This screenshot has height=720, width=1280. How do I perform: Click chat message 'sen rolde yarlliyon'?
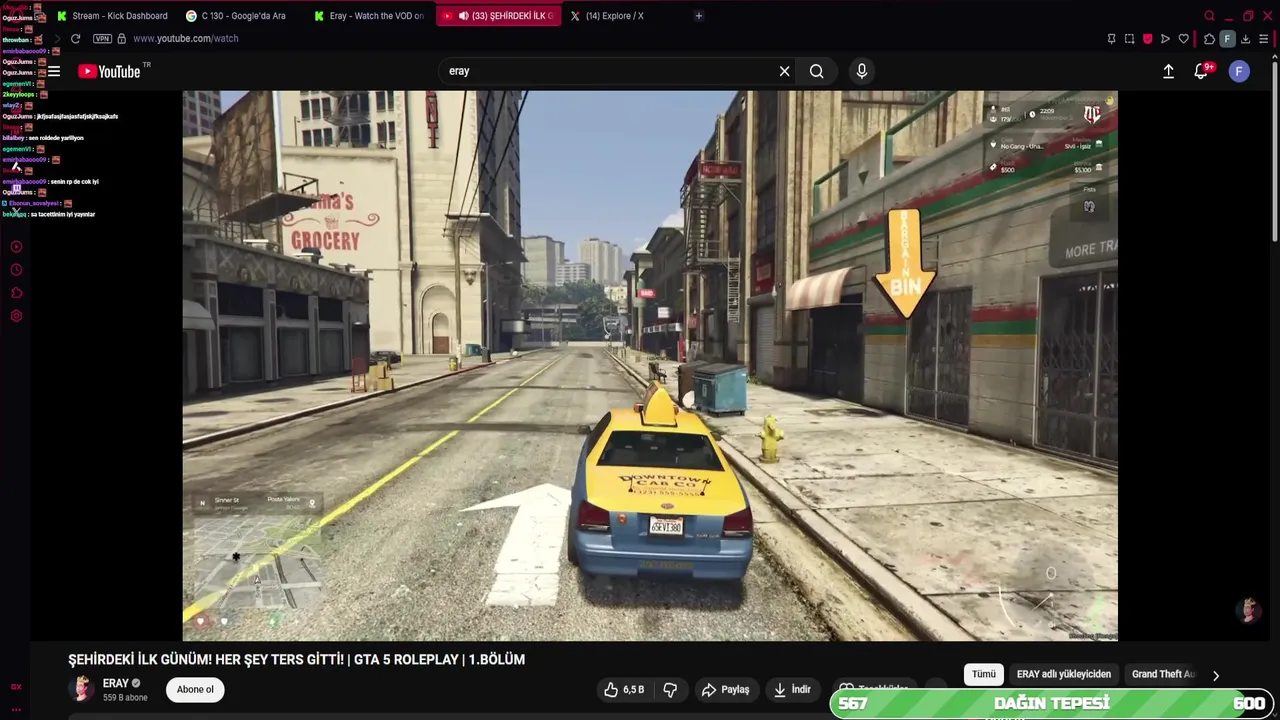pos(56,138)
